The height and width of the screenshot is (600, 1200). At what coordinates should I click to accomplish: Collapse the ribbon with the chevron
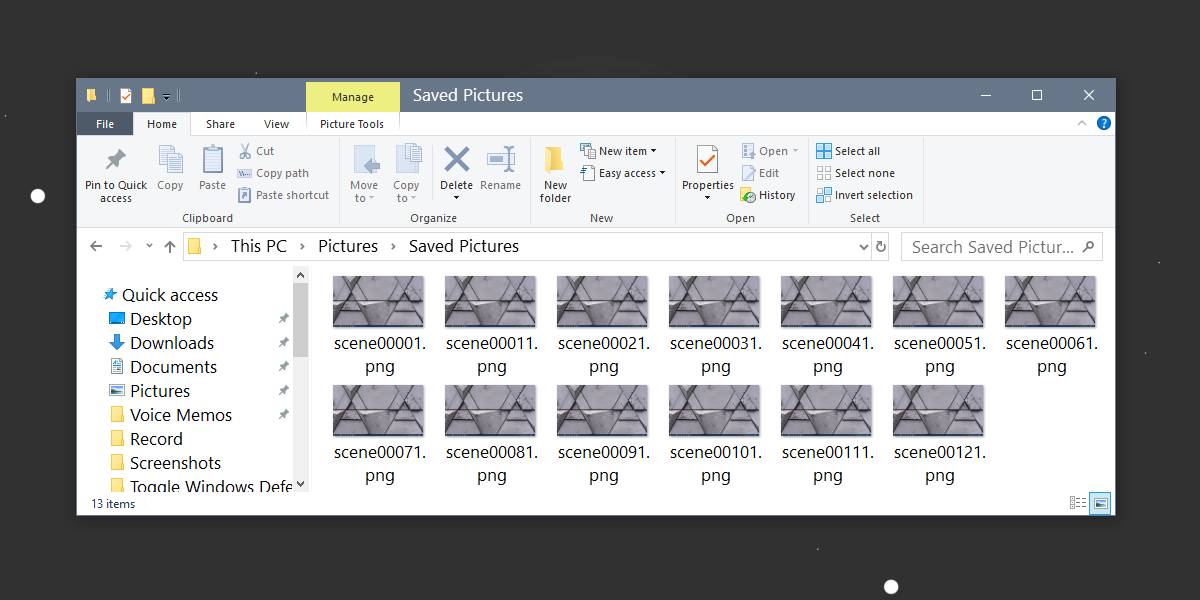[1082, 124]
